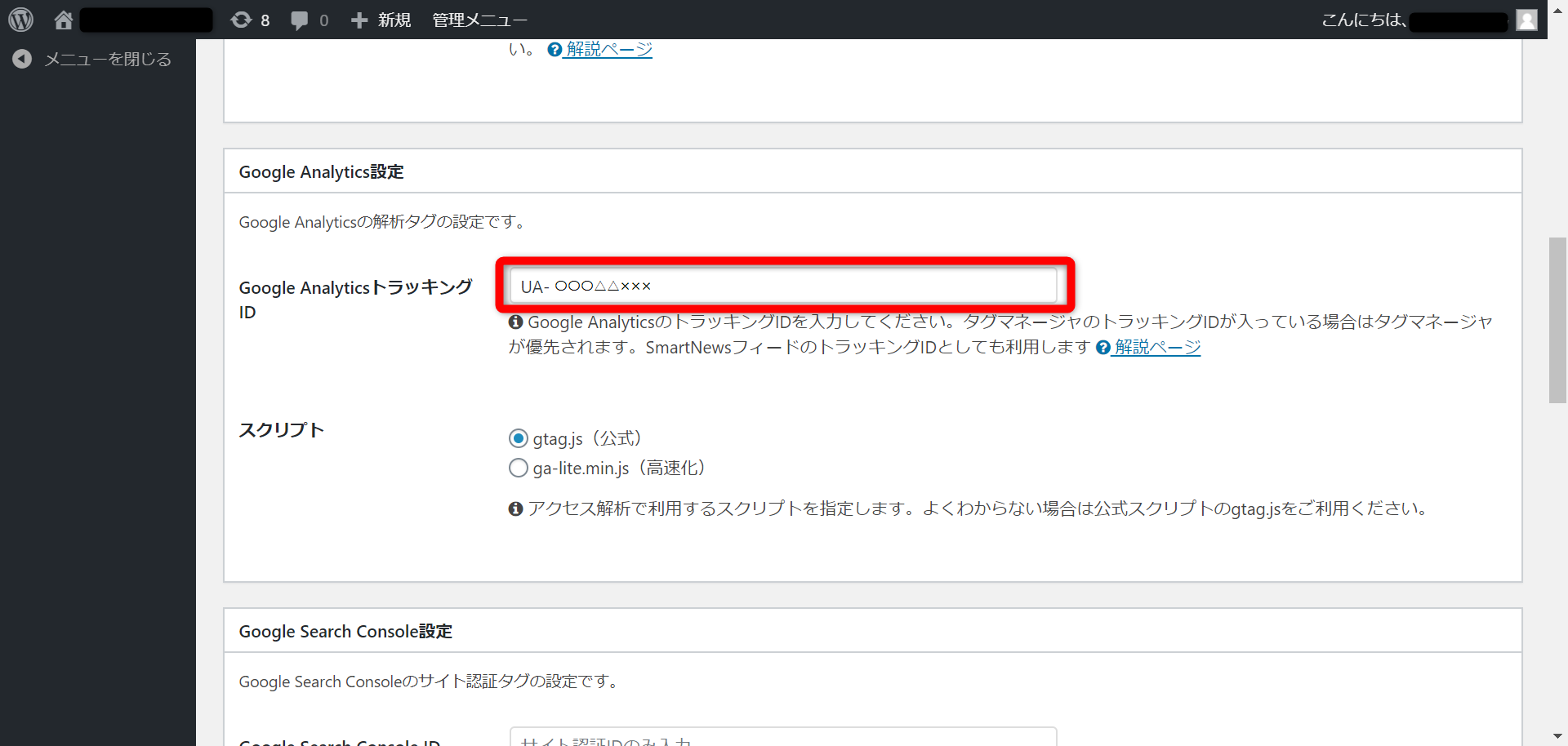Viewport: 1568px width, 746px height.
Task: Click the Google Search Console設定 heading
Action: point(345,632)
